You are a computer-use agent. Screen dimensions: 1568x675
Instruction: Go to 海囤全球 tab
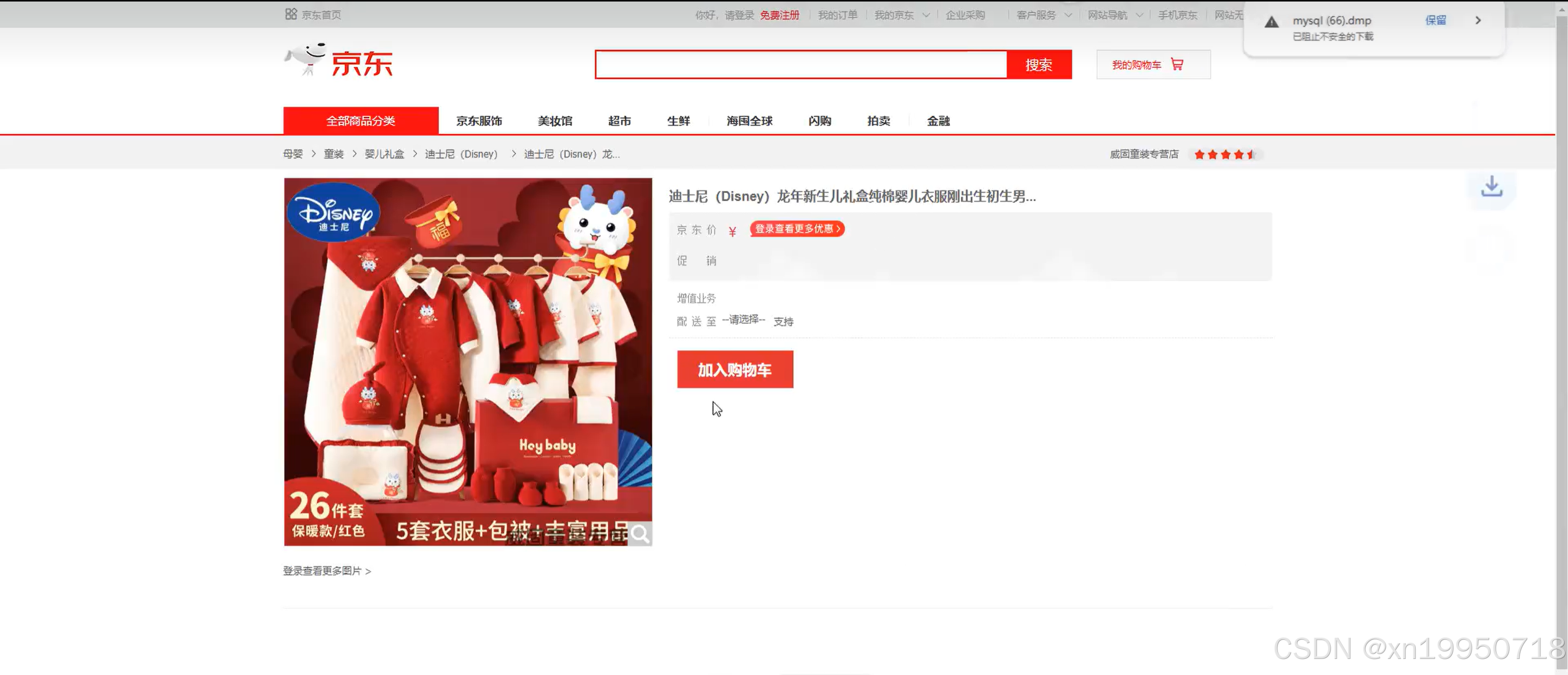(x=749, y=121)
